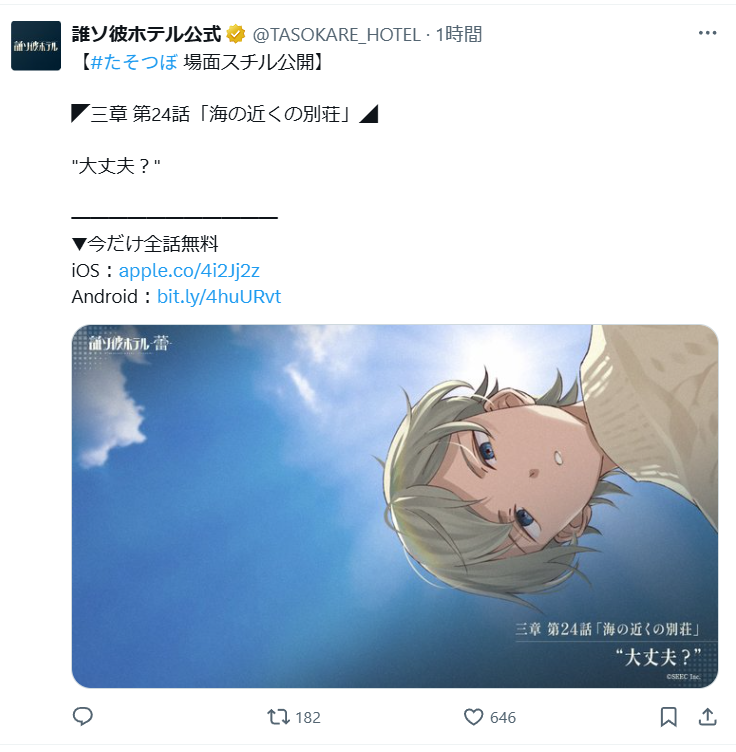Click the @TASOKARE_HOTEL handle

[336, 35]
